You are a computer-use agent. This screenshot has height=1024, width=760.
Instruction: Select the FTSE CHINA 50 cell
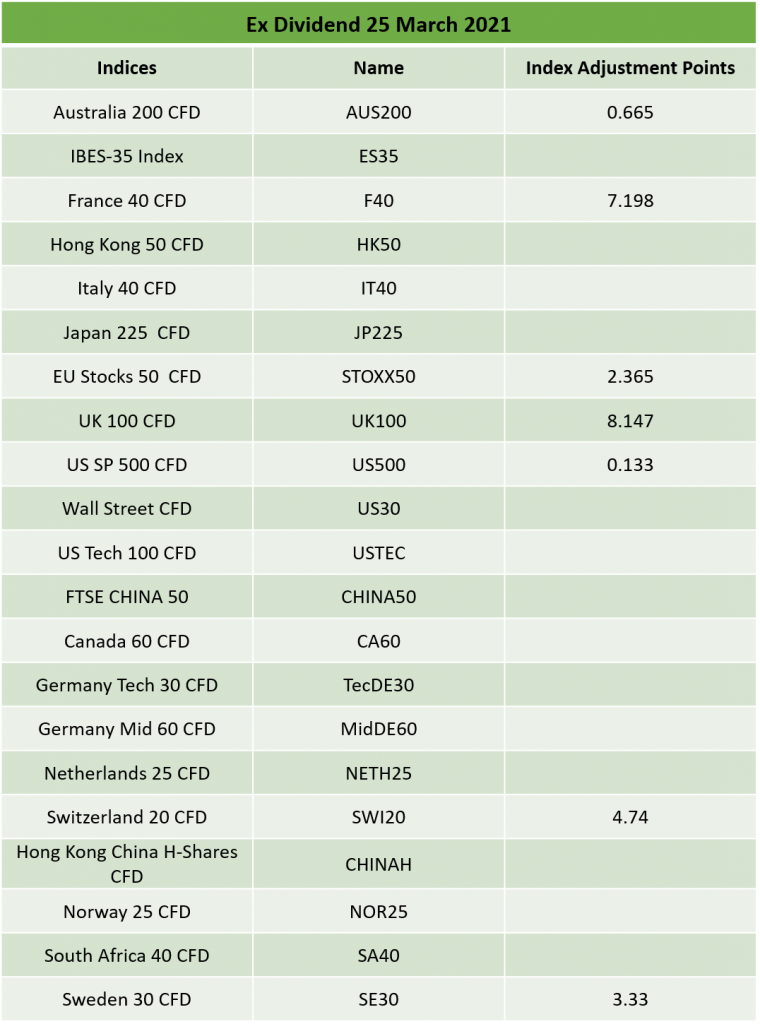click(127, 597)
